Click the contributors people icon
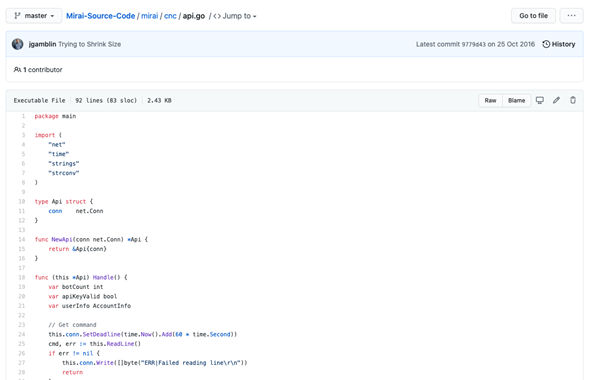602x380 pixels. (17, 69)
